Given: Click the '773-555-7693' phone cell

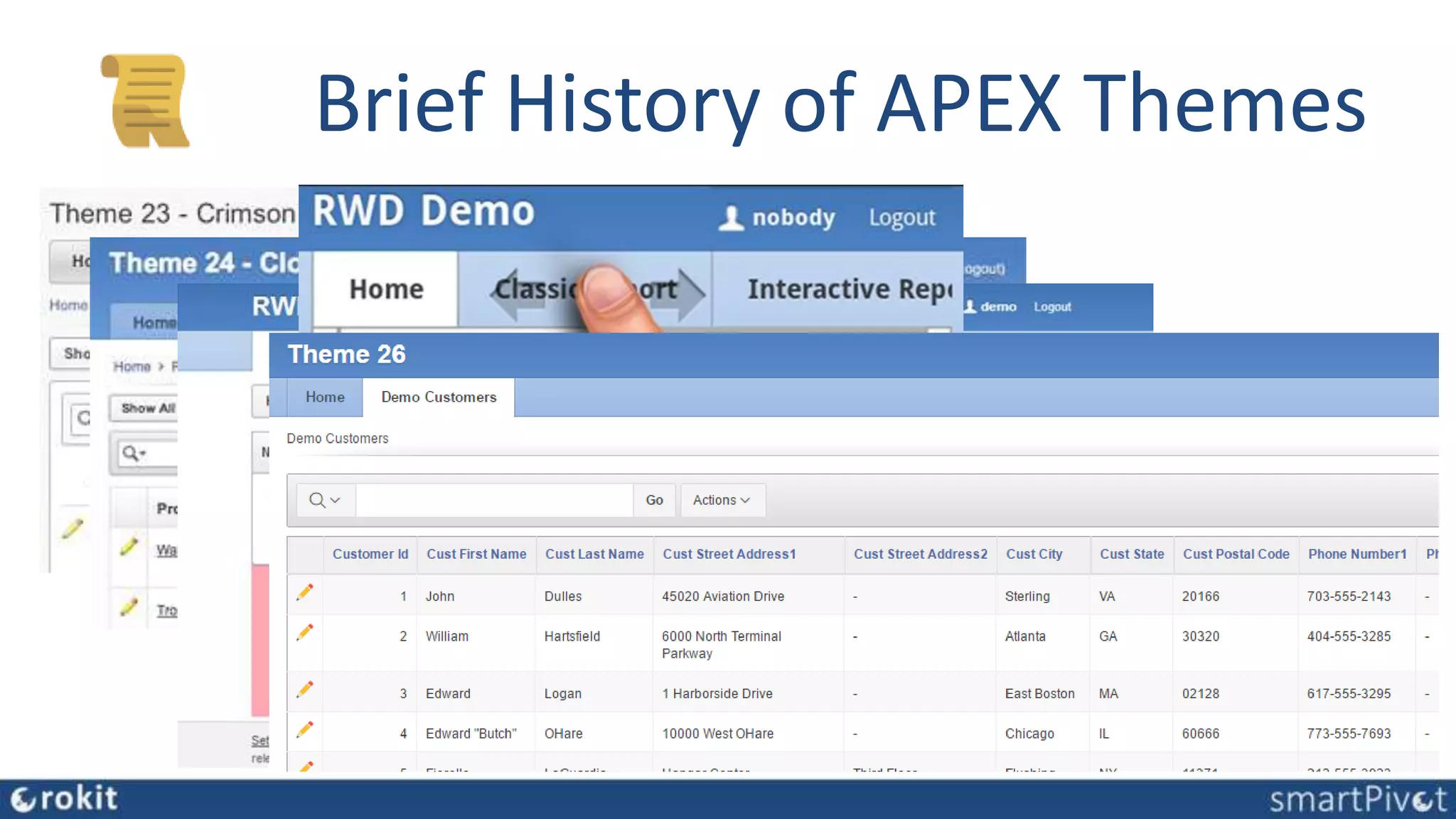Looking at the screenshot, I should [x=1349, y=734].
